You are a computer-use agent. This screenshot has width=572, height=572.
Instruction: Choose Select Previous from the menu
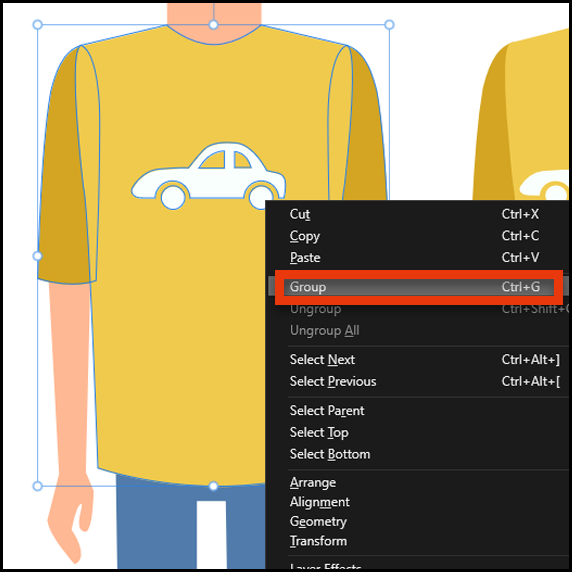coord(418,382)
